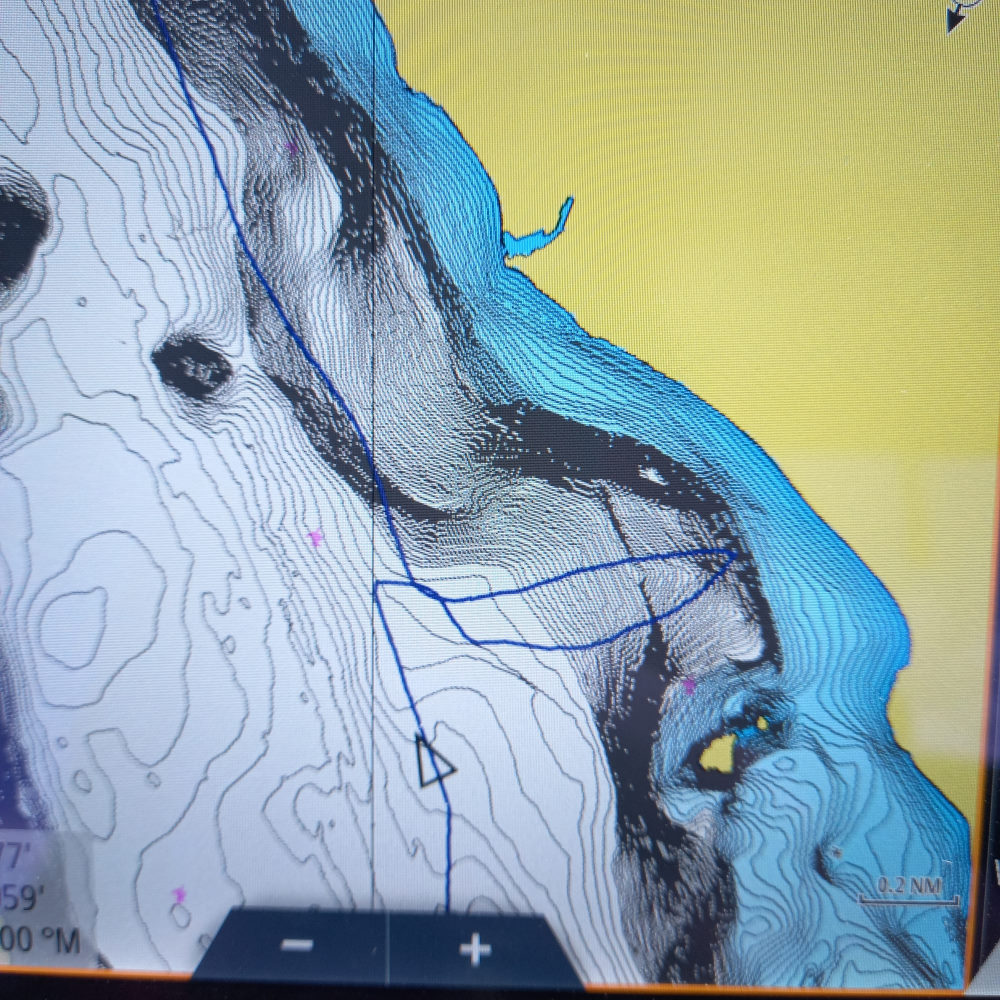Screen dimensions: 1000x1000
Task: Select the magenta waypoint near the top
Action: pos(291,148)
